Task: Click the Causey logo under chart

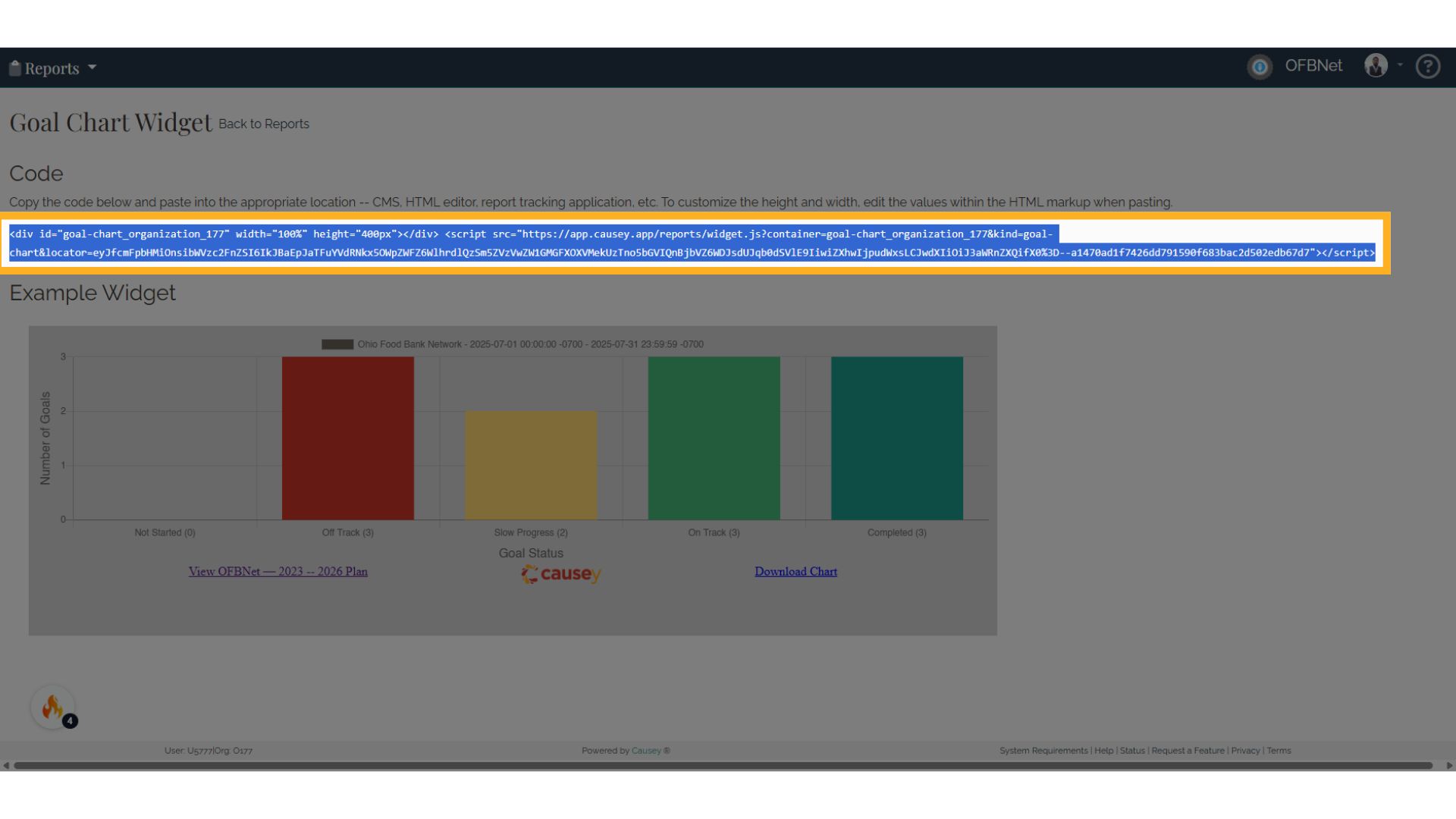Action: coord(561,574)
